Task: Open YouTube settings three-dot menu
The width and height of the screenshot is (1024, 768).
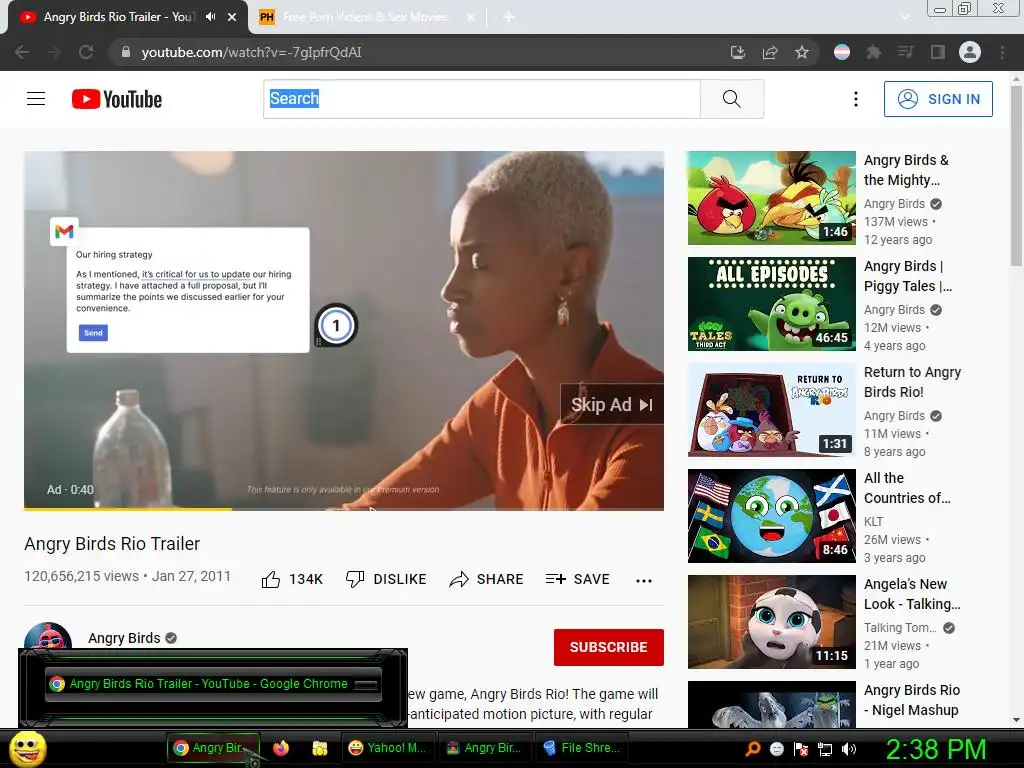Action: point(856,99)
